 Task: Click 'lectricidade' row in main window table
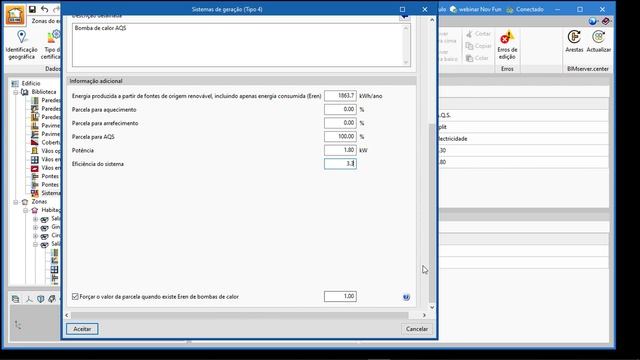(x=524, y=139)
